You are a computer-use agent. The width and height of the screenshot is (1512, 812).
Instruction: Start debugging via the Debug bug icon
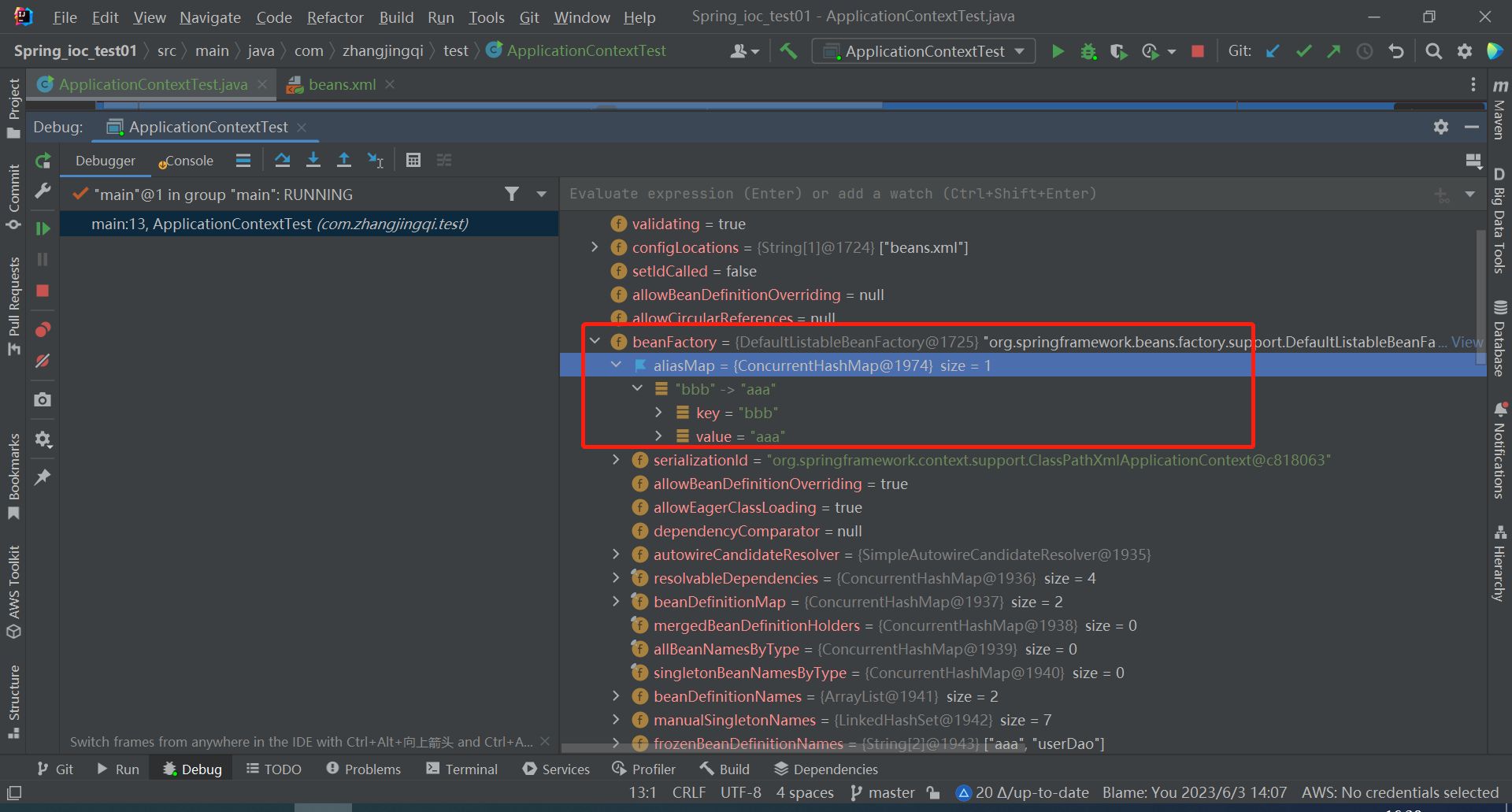click(x=1088, y=50)
